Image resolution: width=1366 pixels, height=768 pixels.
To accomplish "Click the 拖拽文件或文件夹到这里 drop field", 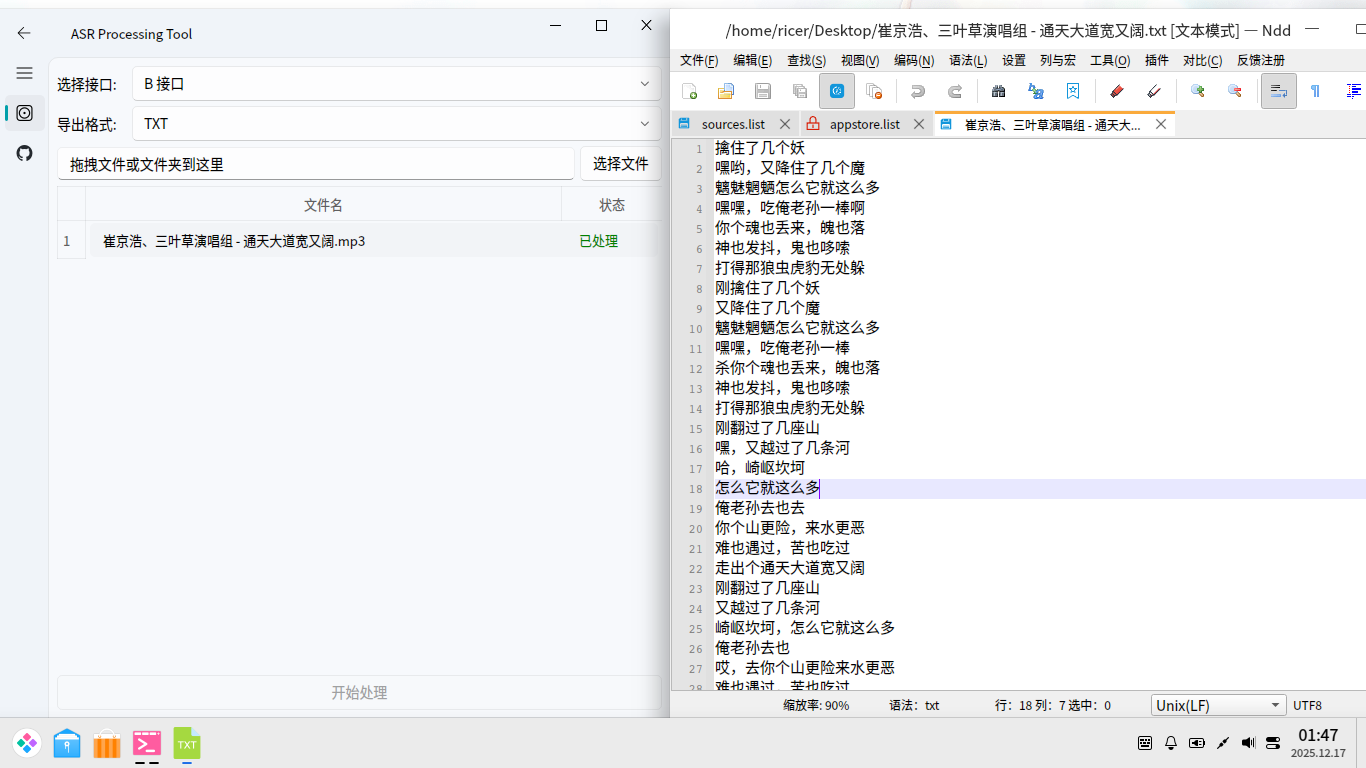I will tap(316, 164).
